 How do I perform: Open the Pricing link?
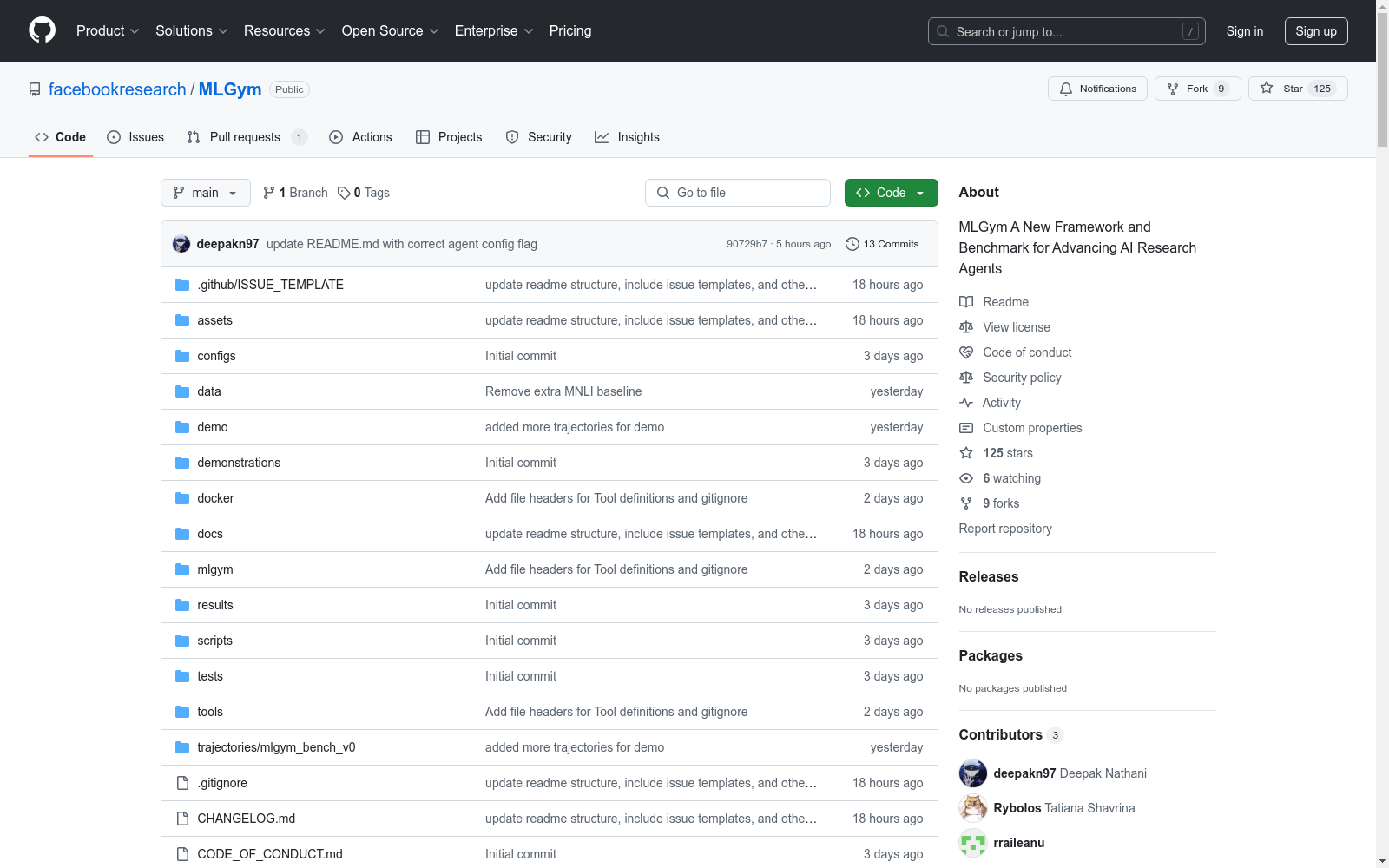coord(570,31)
